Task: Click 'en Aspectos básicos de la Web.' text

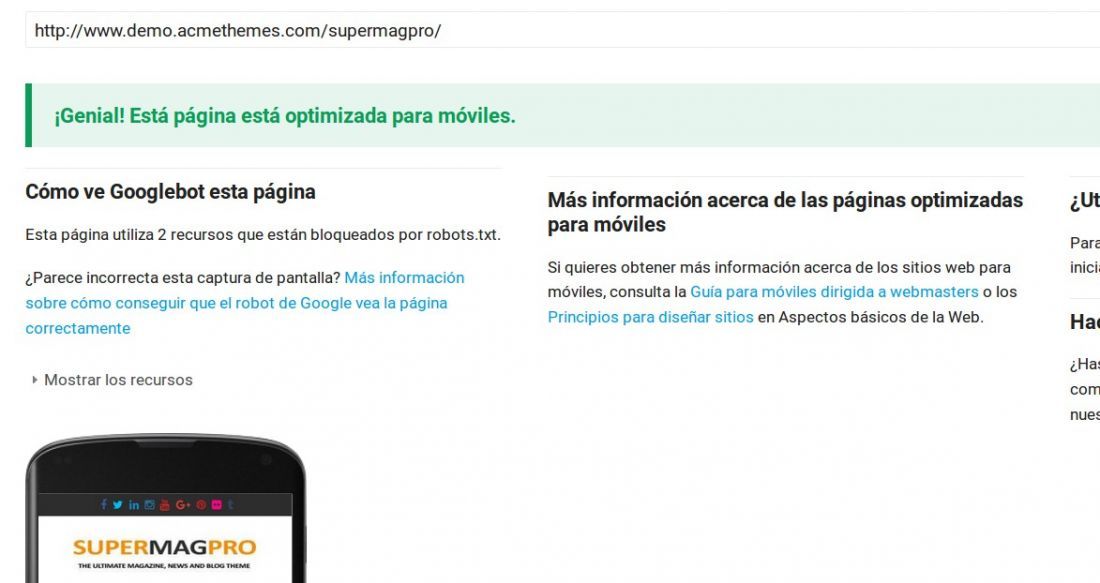Action: pos(871,317)
